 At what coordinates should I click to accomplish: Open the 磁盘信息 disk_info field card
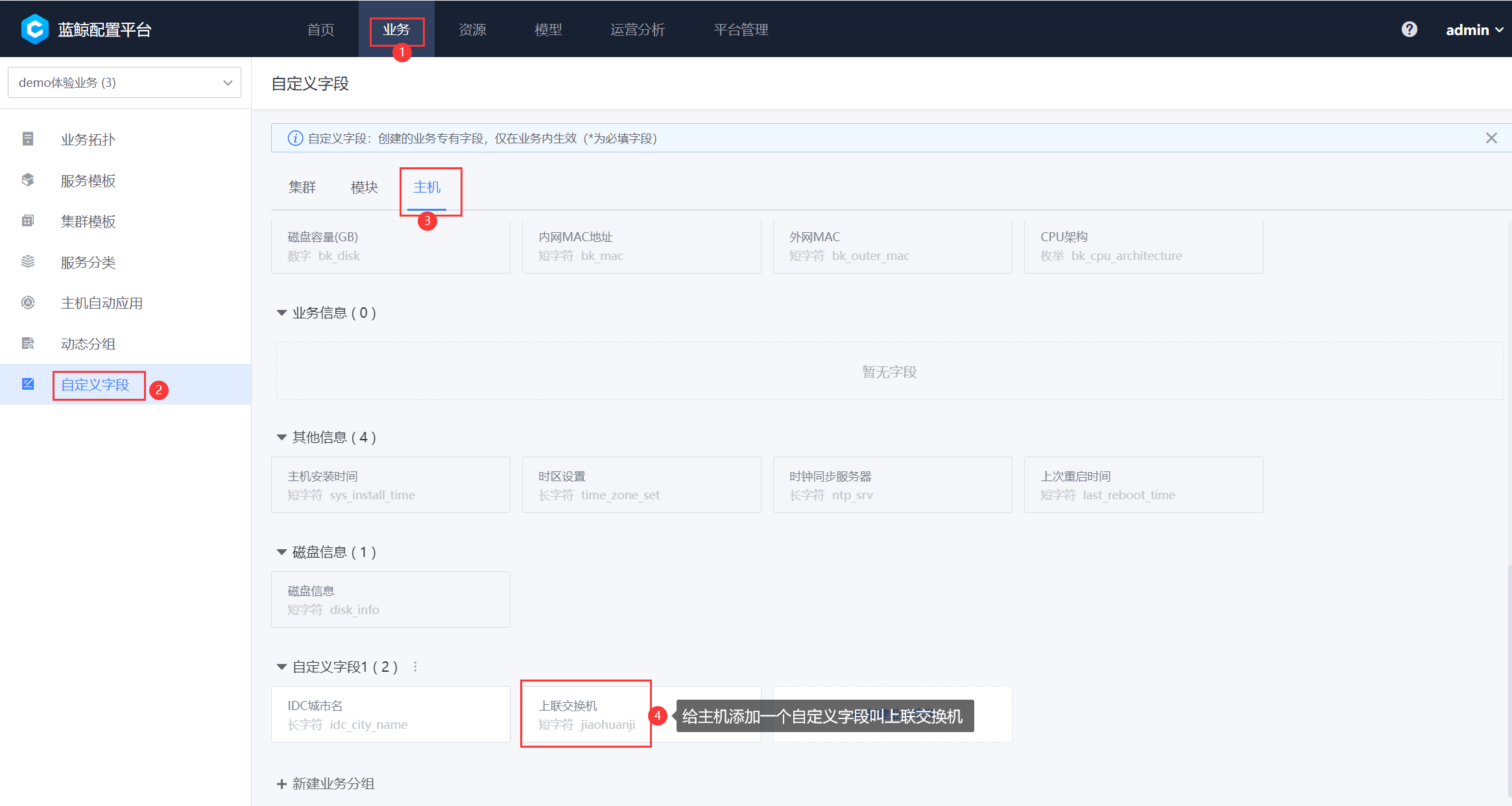390,600
